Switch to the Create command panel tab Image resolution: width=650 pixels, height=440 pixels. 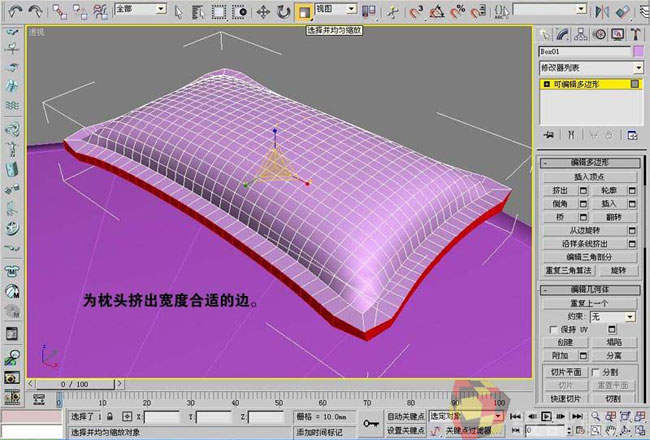click(545, 34)
